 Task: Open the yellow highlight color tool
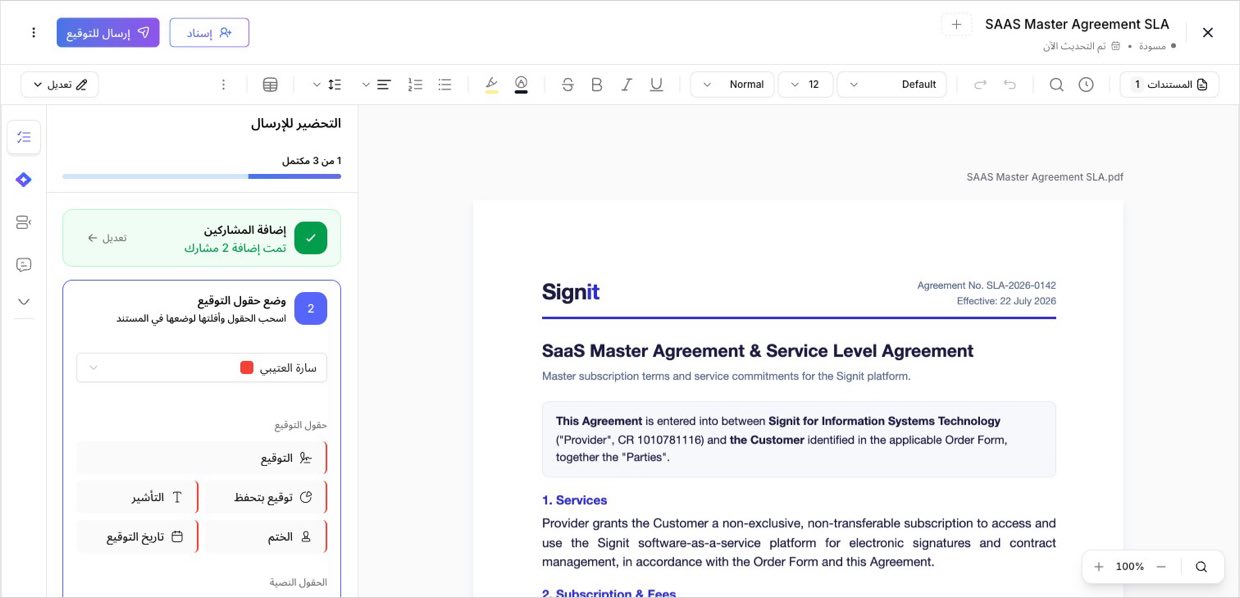click(491, 85)
